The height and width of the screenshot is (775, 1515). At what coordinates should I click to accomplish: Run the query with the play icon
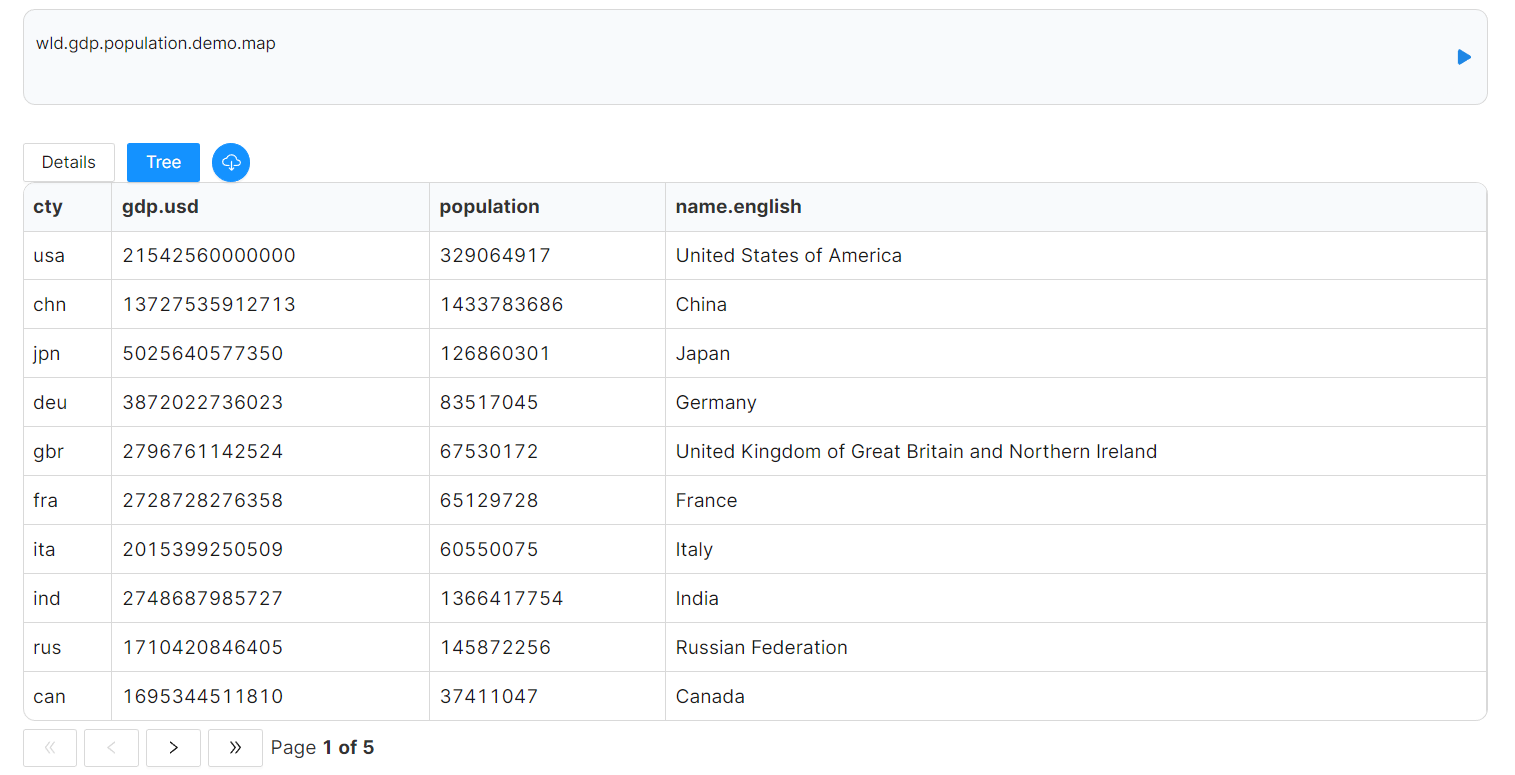click(1464, 57)
